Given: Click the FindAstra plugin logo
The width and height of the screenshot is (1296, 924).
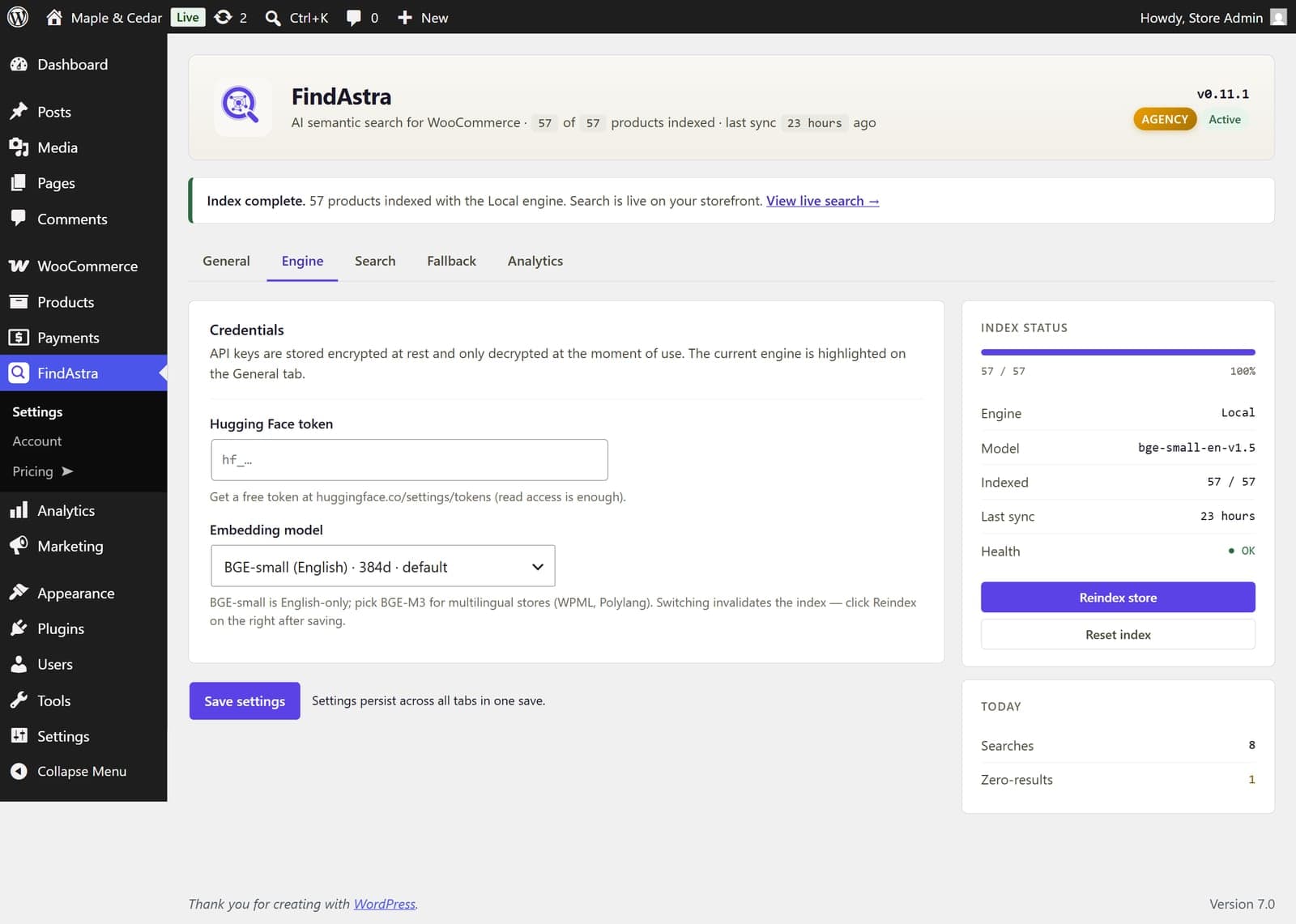Looking at the screenshot, I should pos(241,106).
